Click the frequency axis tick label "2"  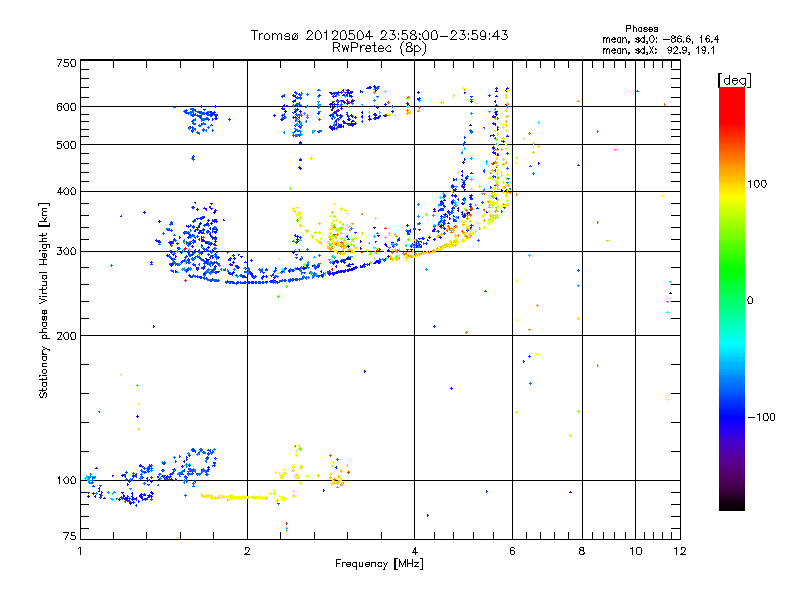click(247, 551)
